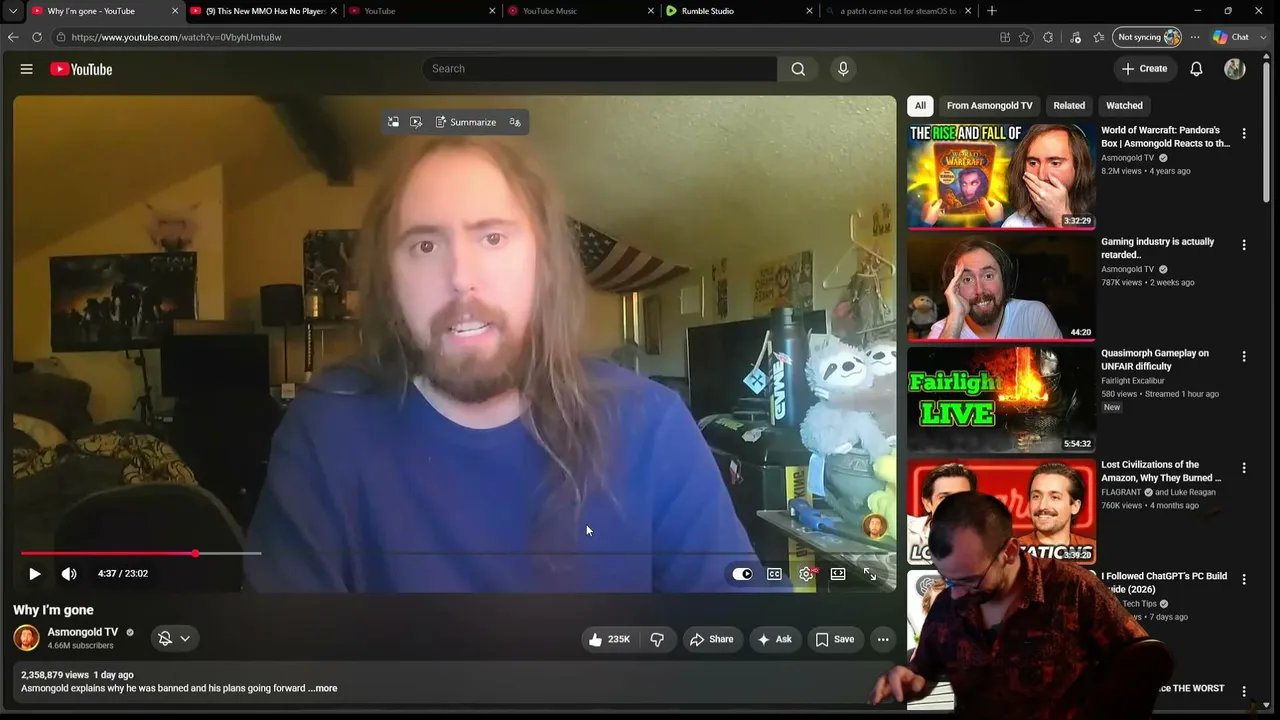Screen dimensions: 1280x720
Task: Open the account avatar menu
Action: 1235,69
